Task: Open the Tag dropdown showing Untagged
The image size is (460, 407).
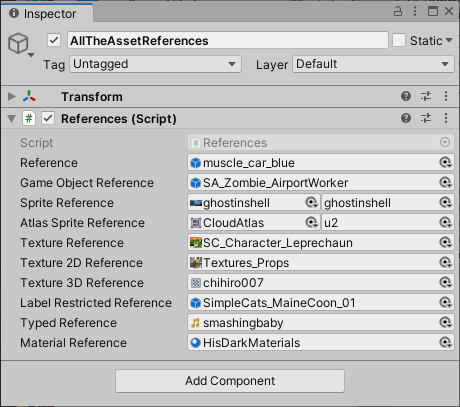Action: point(155,64)
